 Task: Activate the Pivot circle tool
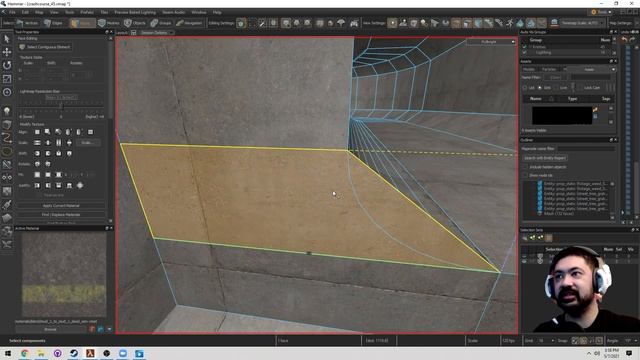(7, 92)
